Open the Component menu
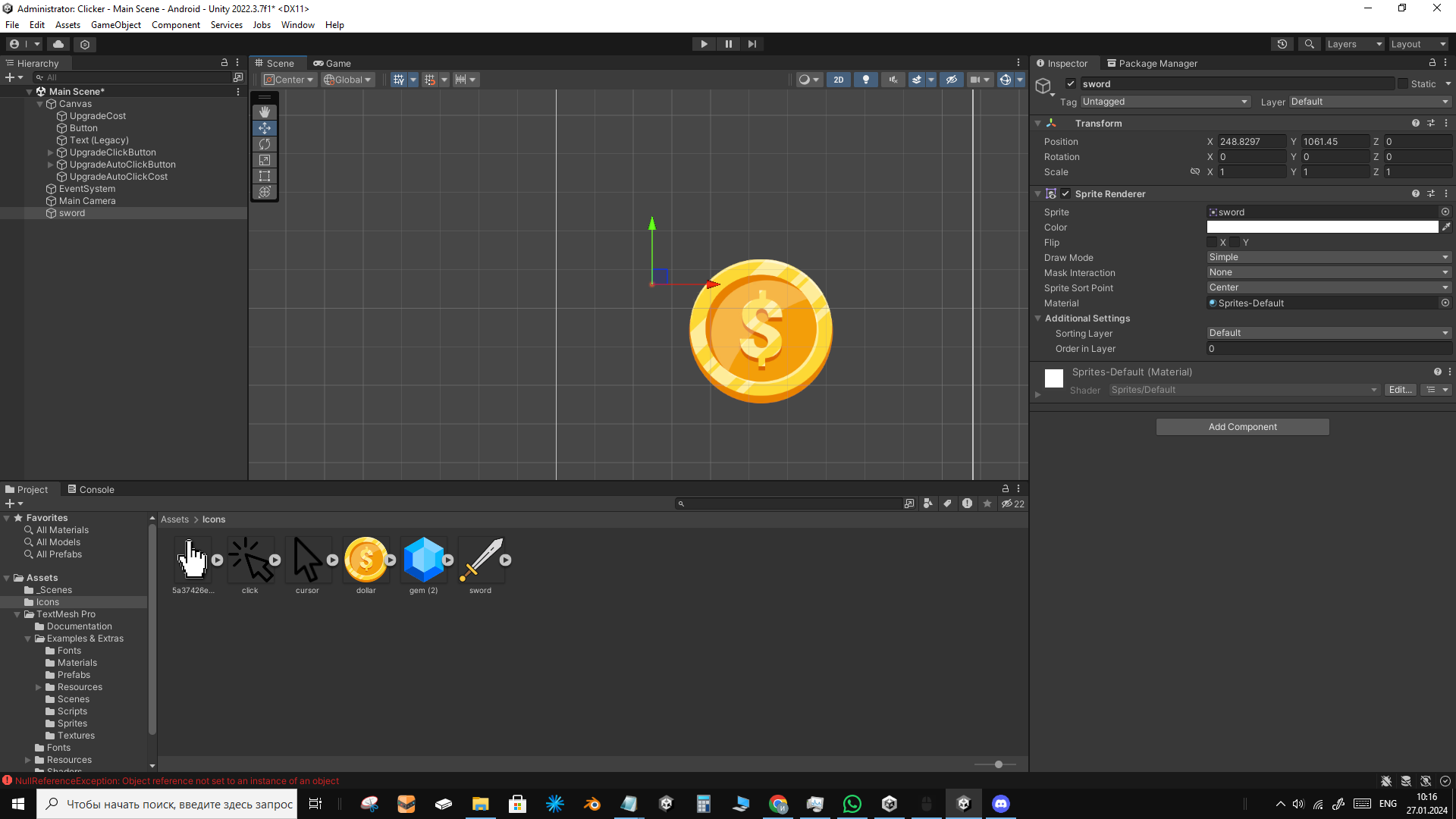 (x=176, y=25)
